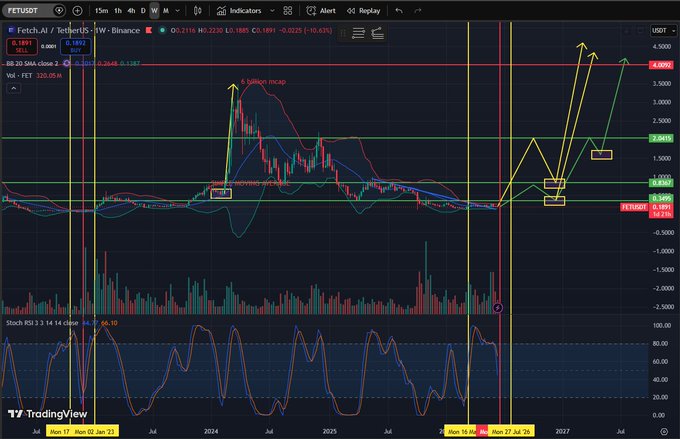Switch the chart interval to 15m

pyautogui.click(x=101, y=10)
